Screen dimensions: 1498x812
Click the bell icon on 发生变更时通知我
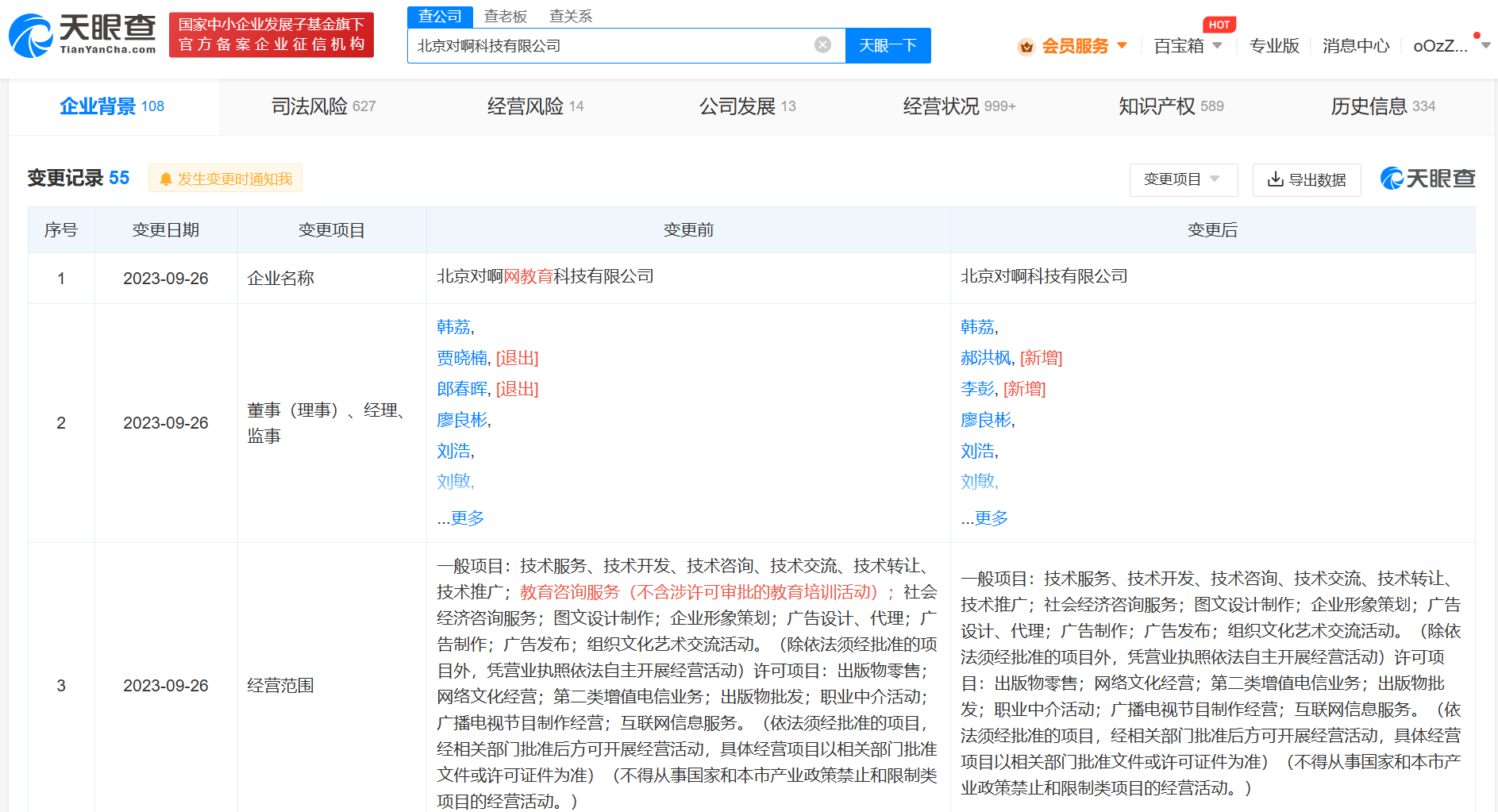166,178
